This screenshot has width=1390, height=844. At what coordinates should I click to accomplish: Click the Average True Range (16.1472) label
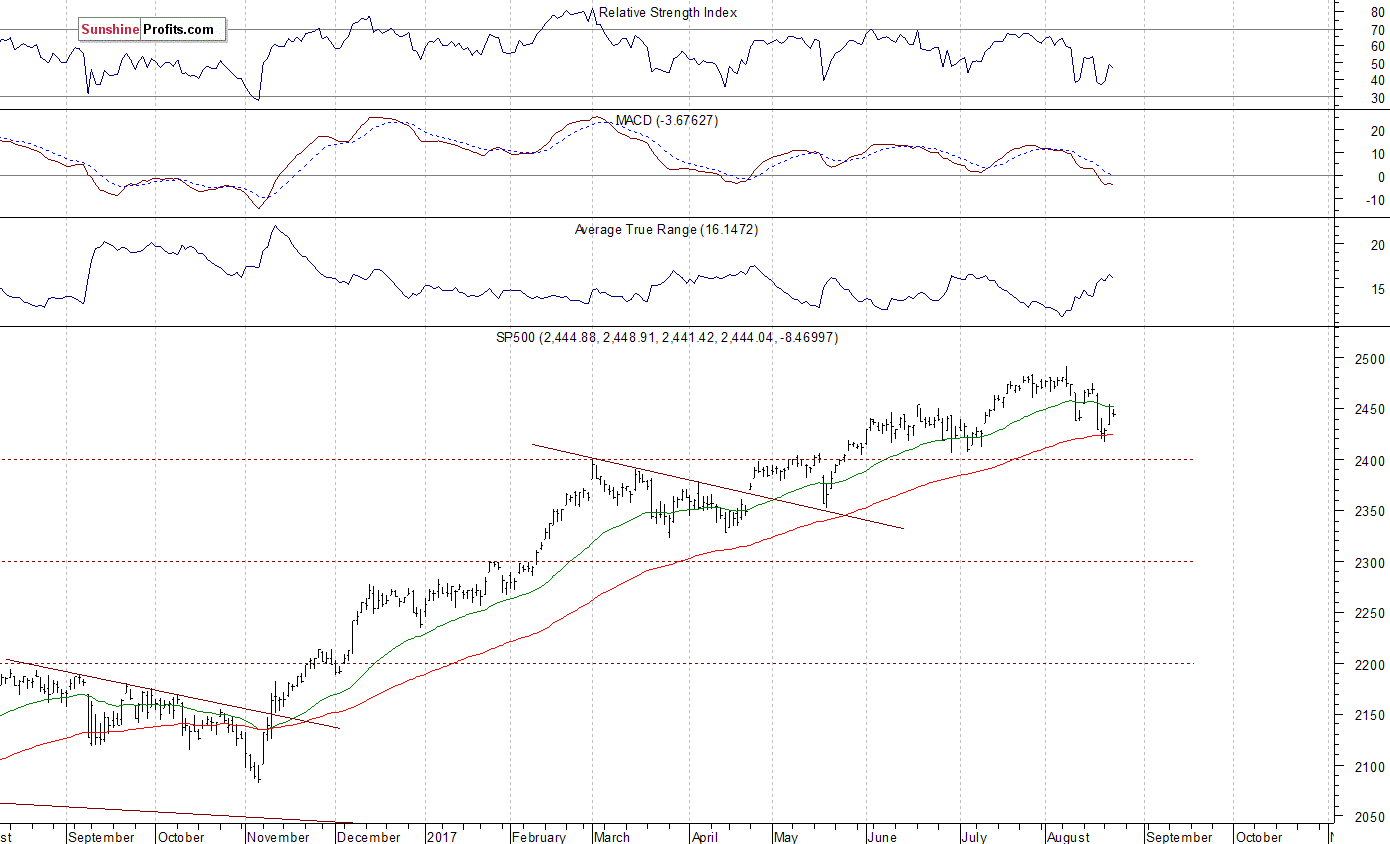point(666,229)
